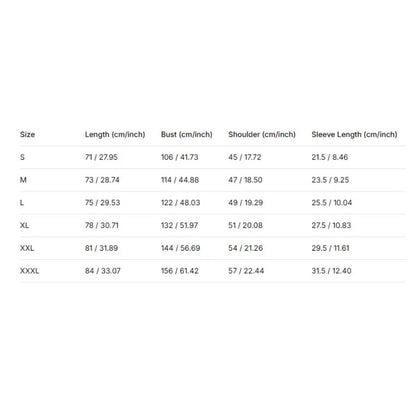Click the XXXL size row label
Screen dimensions: 416x416
(29, 271)
